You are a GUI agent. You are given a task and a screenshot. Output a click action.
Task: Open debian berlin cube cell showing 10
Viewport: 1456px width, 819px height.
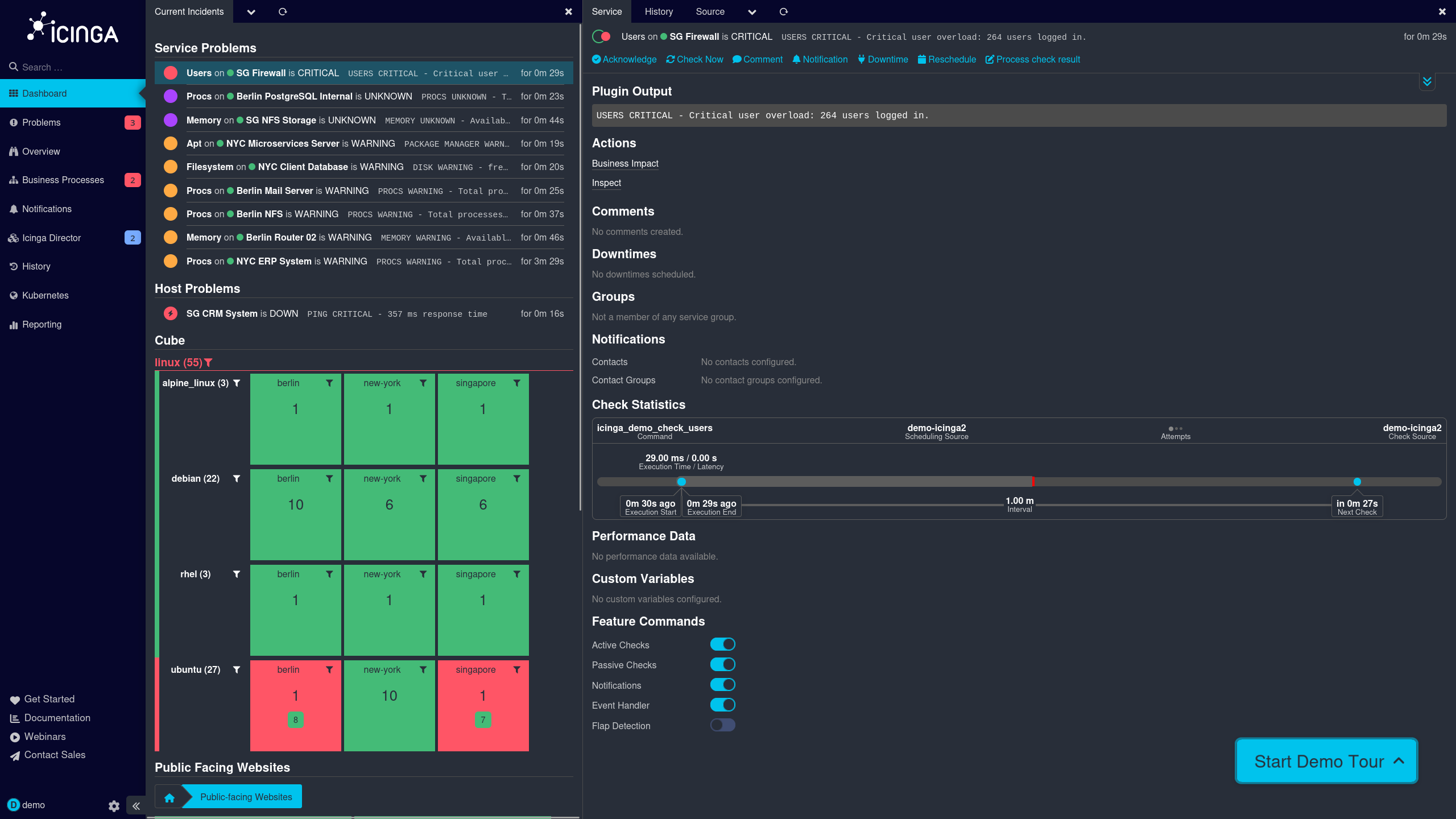tap(295, 515)
